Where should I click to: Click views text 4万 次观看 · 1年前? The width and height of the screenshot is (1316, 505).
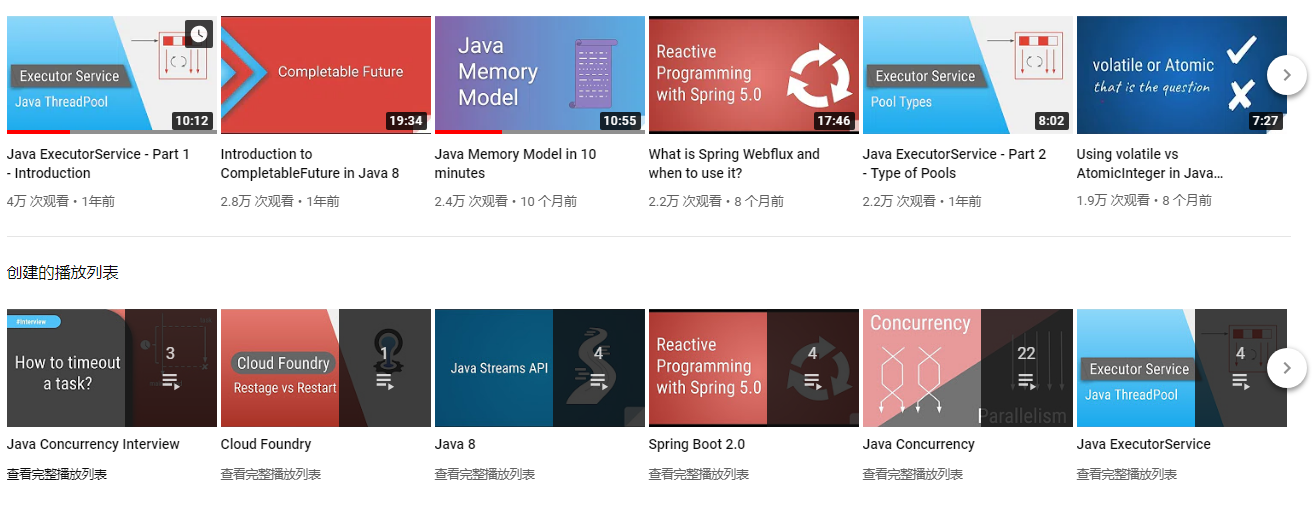(61, 201)
